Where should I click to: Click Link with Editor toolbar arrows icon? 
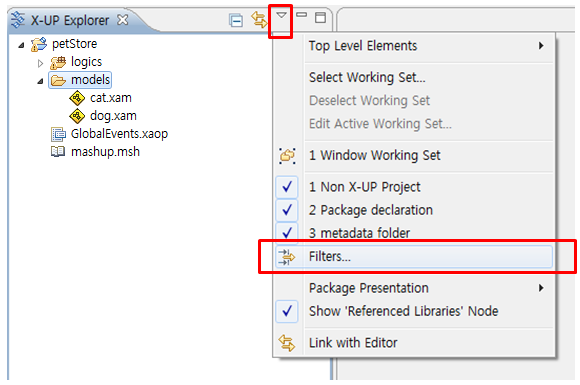pos(259,19)
